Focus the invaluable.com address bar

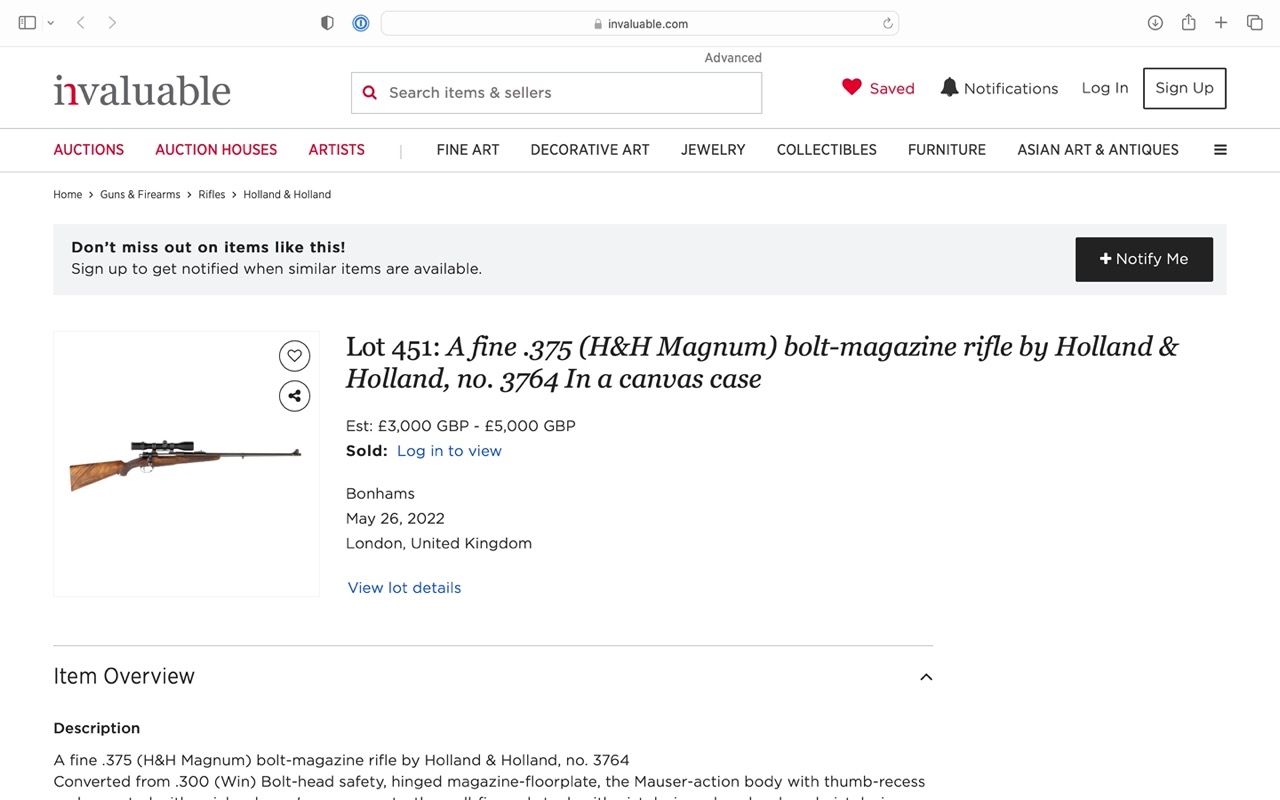click(x=640, y=23)
